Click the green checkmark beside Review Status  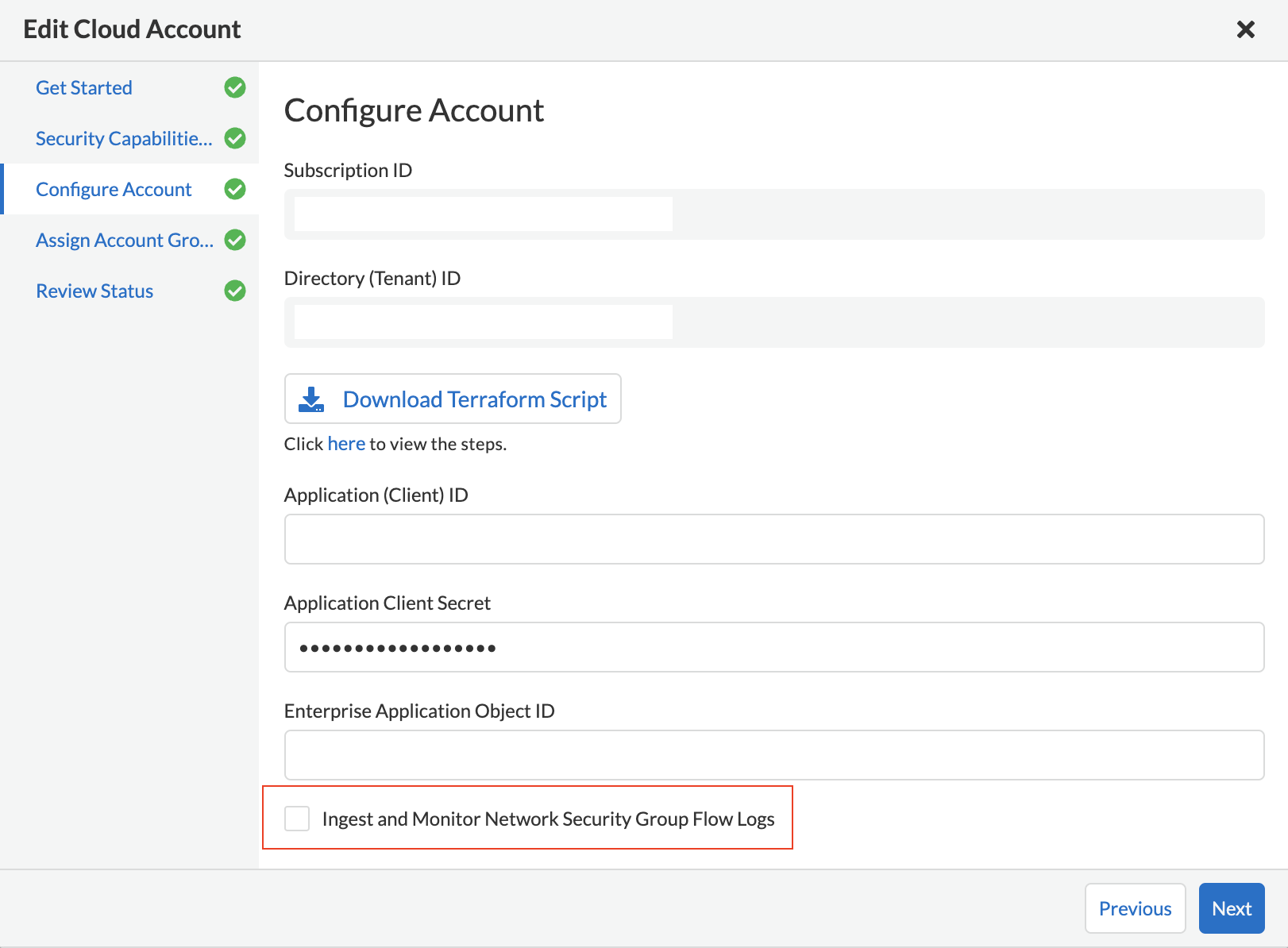[235, 291]
